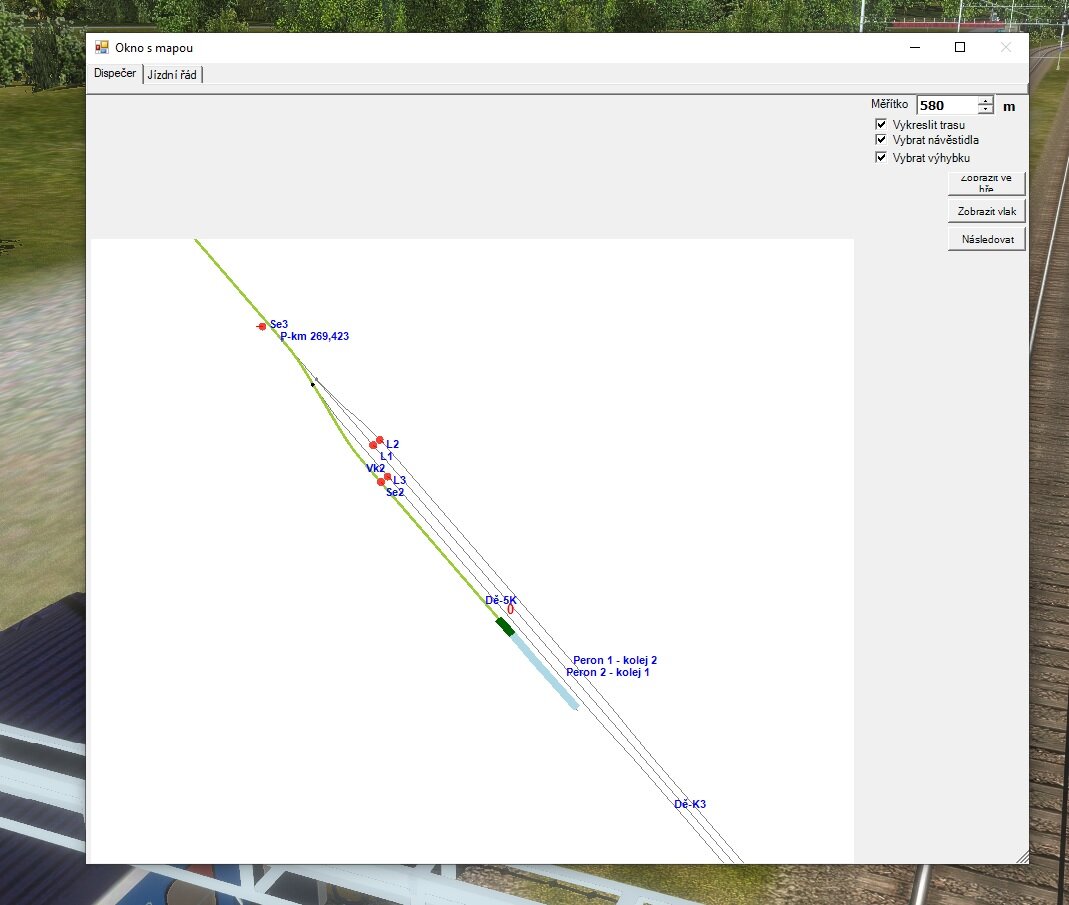The image size is (1069, 905).
Task: Click the light blue platform strip
Action: click(x=545, y=672)
